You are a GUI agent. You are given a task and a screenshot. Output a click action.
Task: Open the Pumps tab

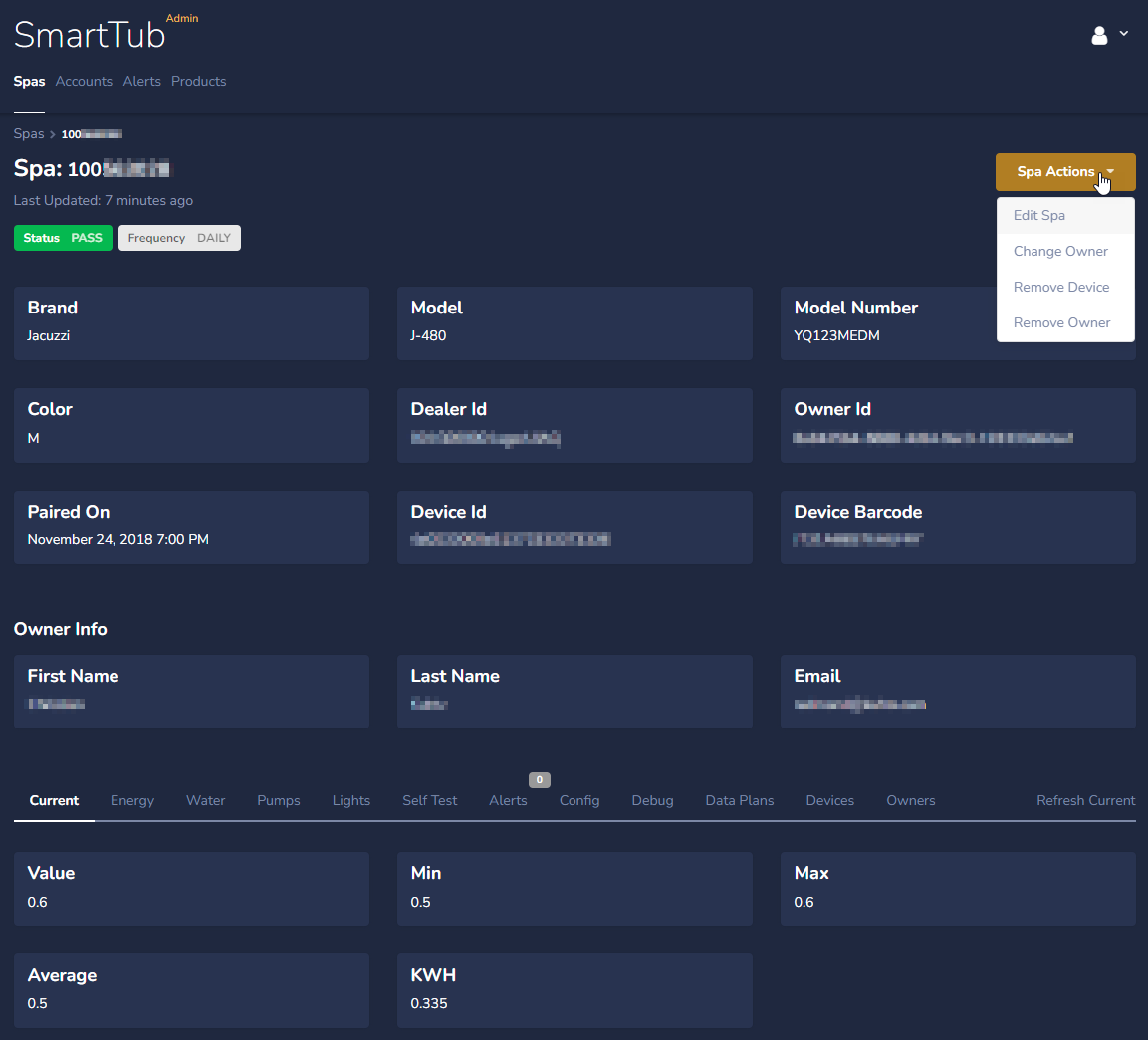278,801
